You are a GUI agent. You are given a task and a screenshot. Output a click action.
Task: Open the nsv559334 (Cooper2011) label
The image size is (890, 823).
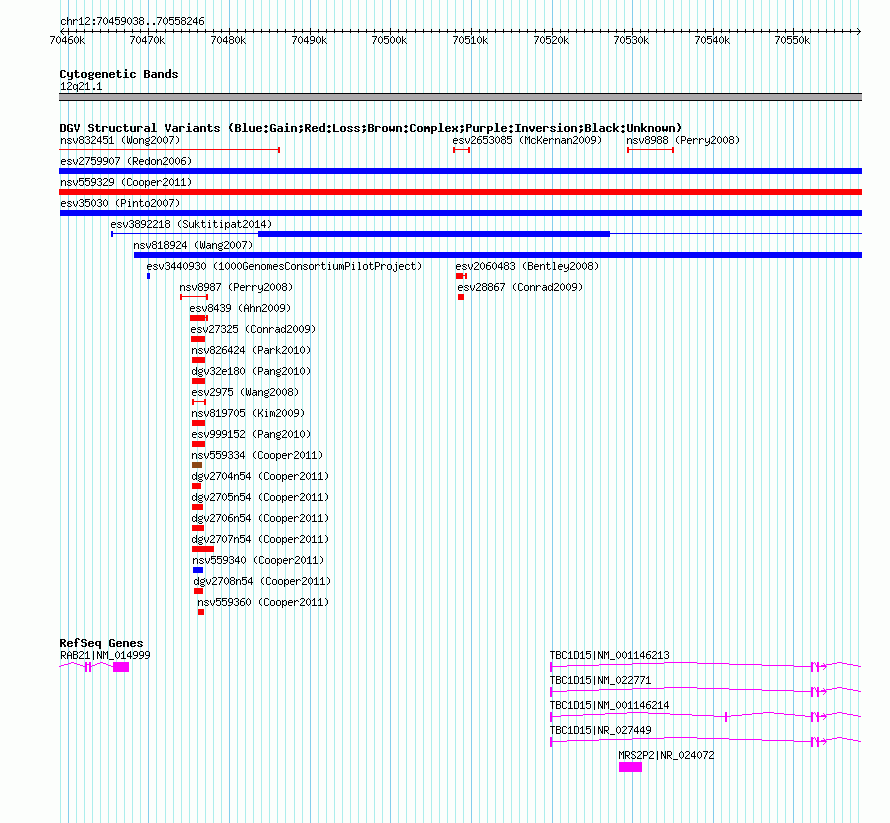click(x=257, y=455)
